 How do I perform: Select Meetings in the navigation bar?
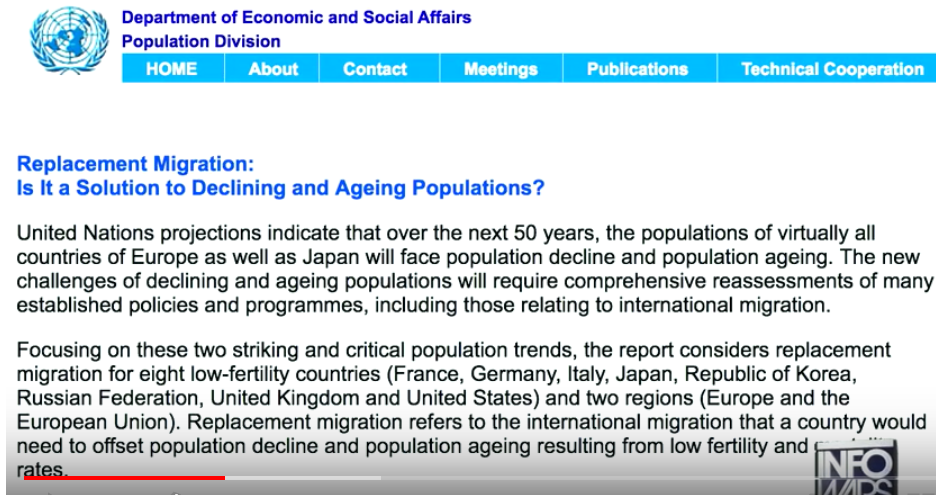pyautogui.click(x=500, y=69)
